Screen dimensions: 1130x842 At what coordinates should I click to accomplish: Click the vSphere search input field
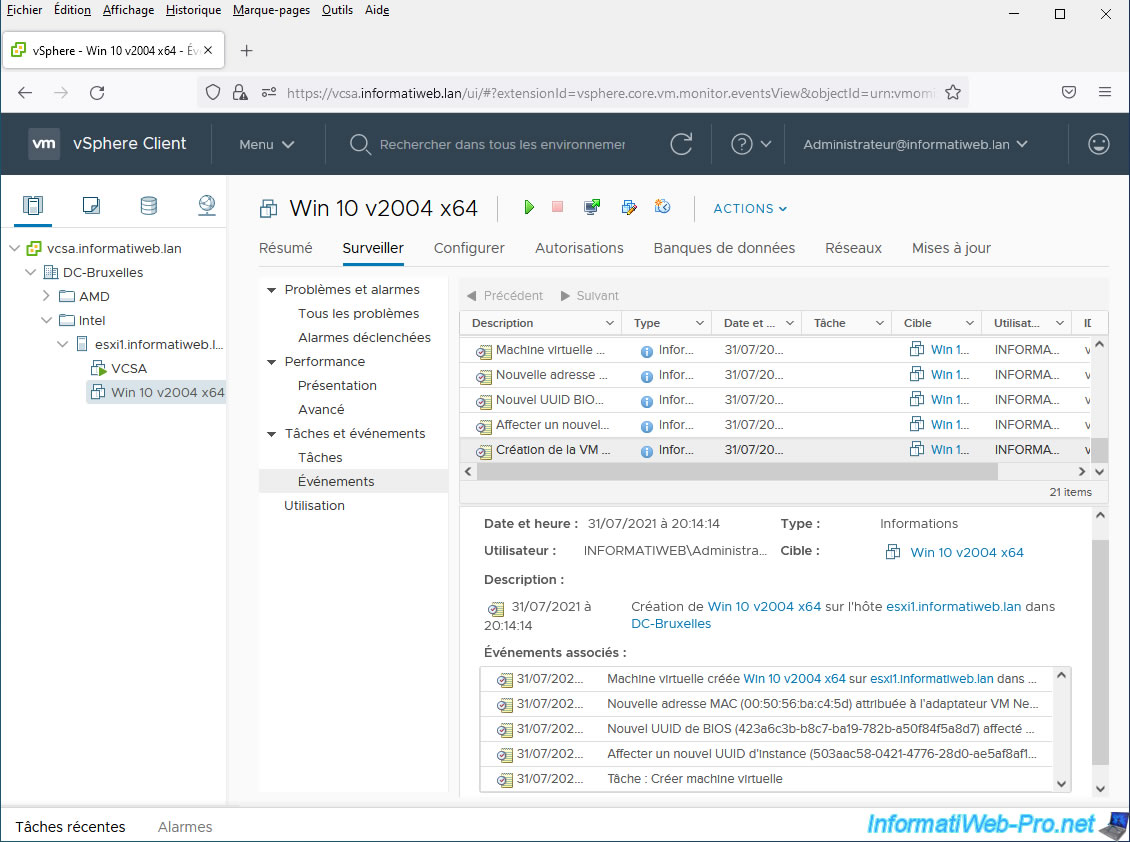tap(502, 144)
